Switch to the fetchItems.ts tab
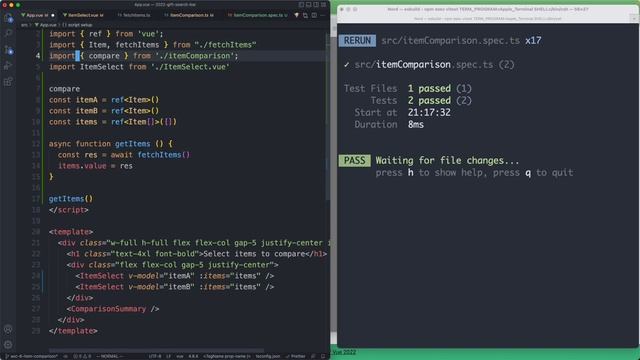The width and height of the screenshot is (640, 360). pos(134,15)
